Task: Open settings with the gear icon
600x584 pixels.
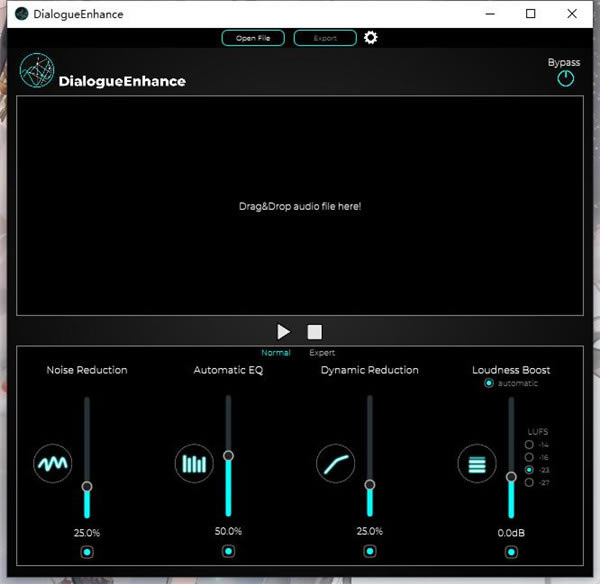Action: [371, 38]
